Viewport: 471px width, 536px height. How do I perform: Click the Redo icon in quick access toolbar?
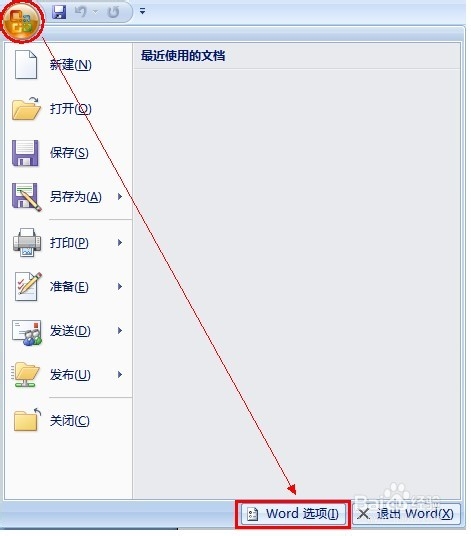click(x=113, y=12)
